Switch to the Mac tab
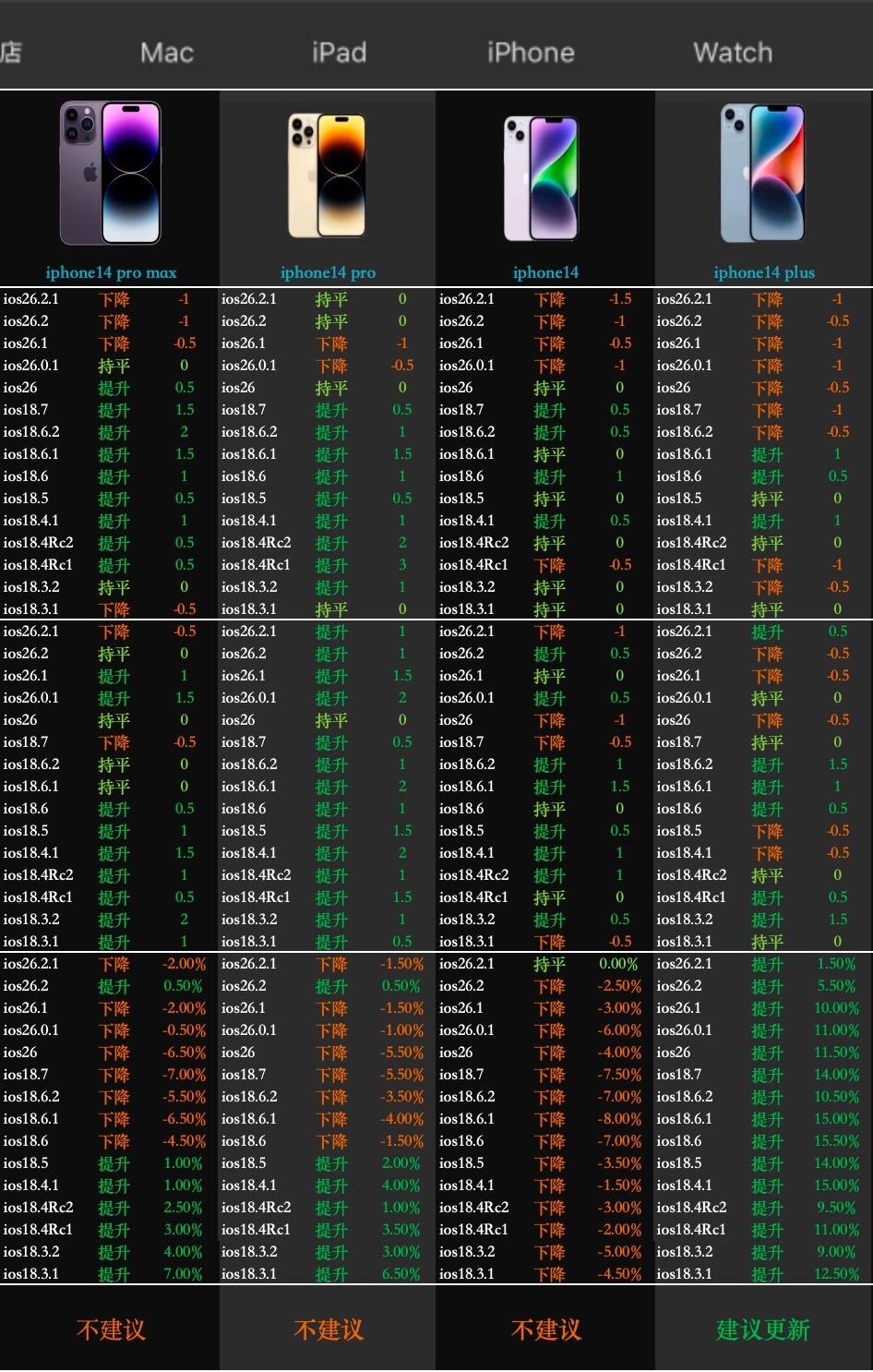Viewport: 873px width, 1372px height. [x=167, y=53]
